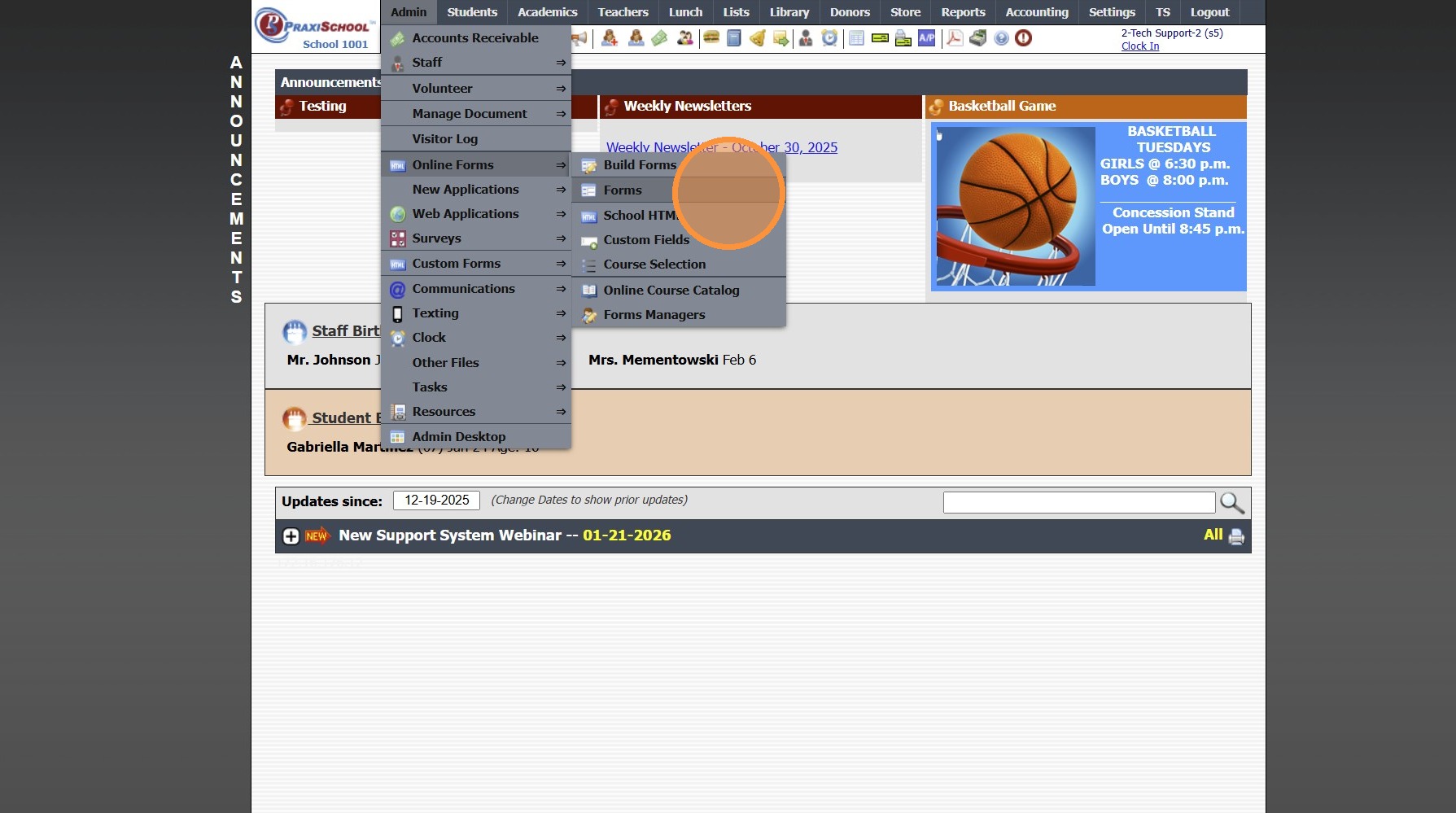Image resolution: width=1456 pixels, height=813 pixels.
Task: Click the golden bell toolbar icon
Action: click(757, 38)
